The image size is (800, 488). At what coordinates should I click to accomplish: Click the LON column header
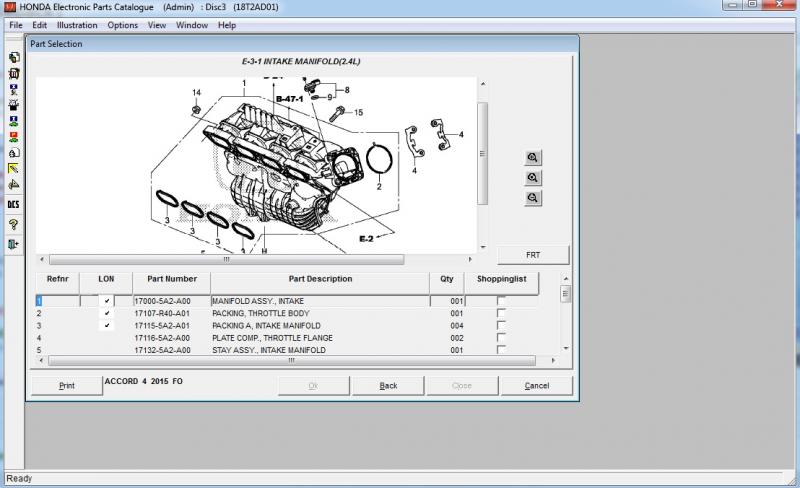106,282
